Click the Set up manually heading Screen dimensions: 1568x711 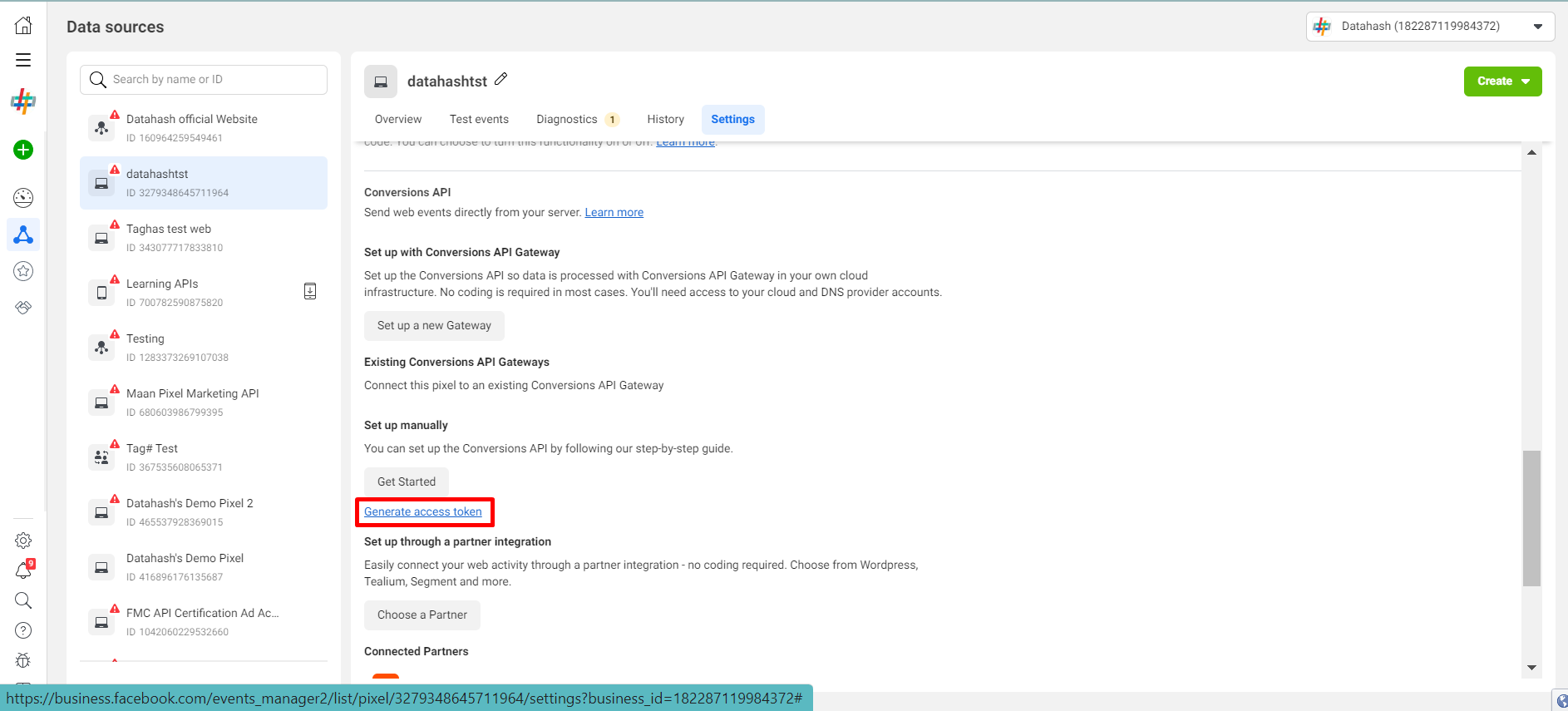[406, 426]
